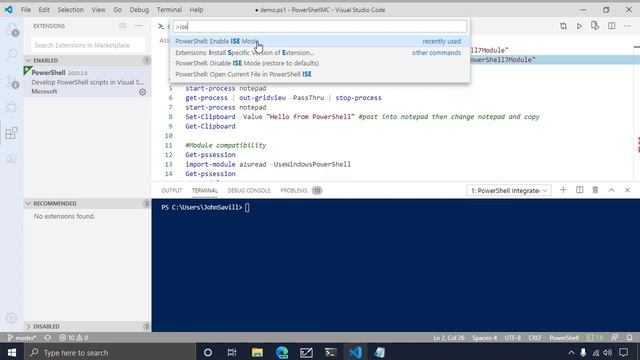Image resolution: width=640 pixels, height=360 pixels.
Task: Click the command palette input field
Action: (x=320, y=27)
